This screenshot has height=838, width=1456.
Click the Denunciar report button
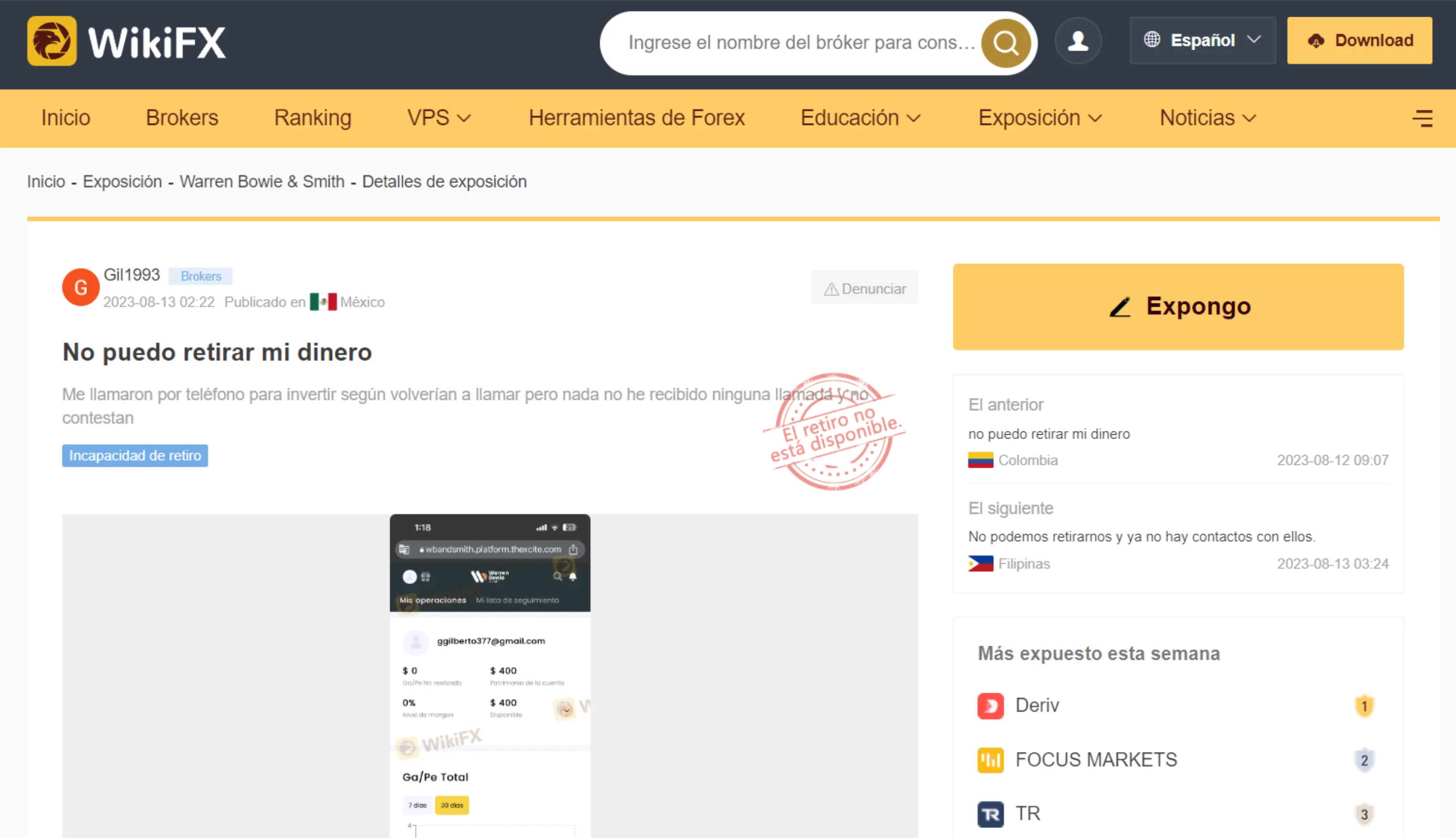pos(864,288)
